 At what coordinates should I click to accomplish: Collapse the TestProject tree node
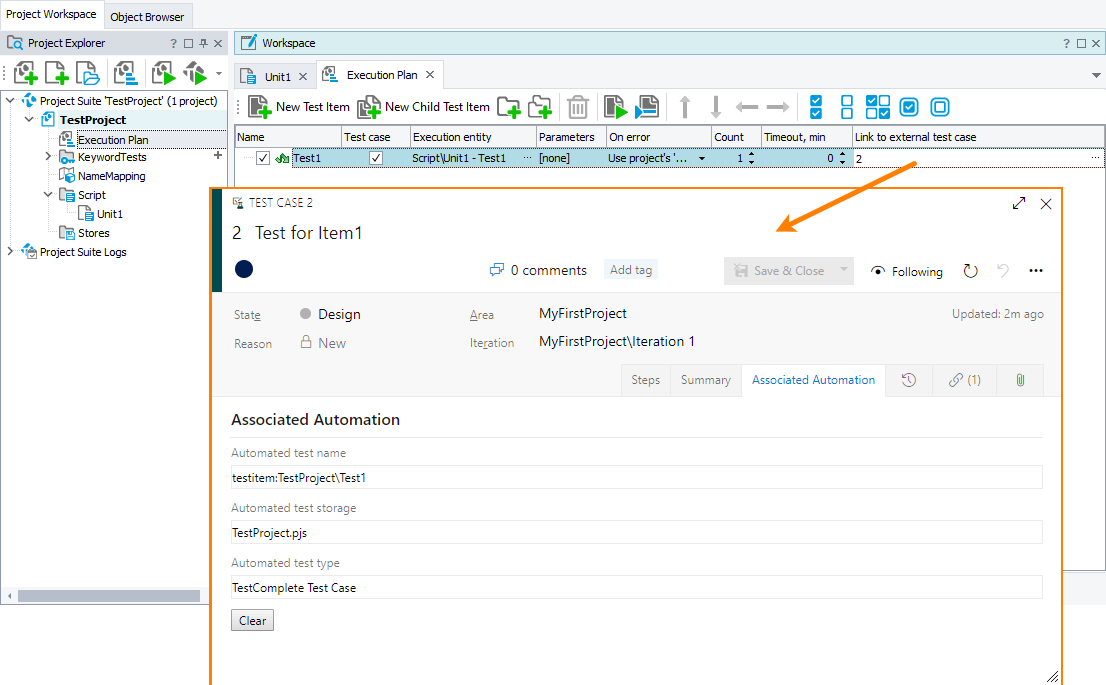click(x=28, y=119)
